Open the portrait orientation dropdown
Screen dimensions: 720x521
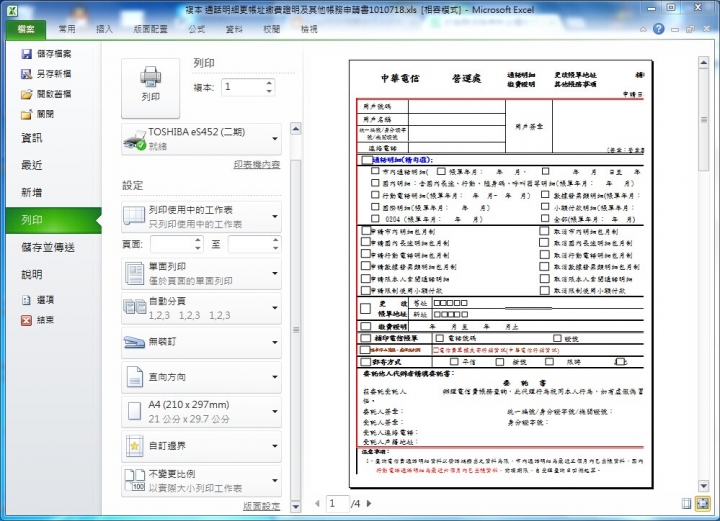[x=201, y=377]
